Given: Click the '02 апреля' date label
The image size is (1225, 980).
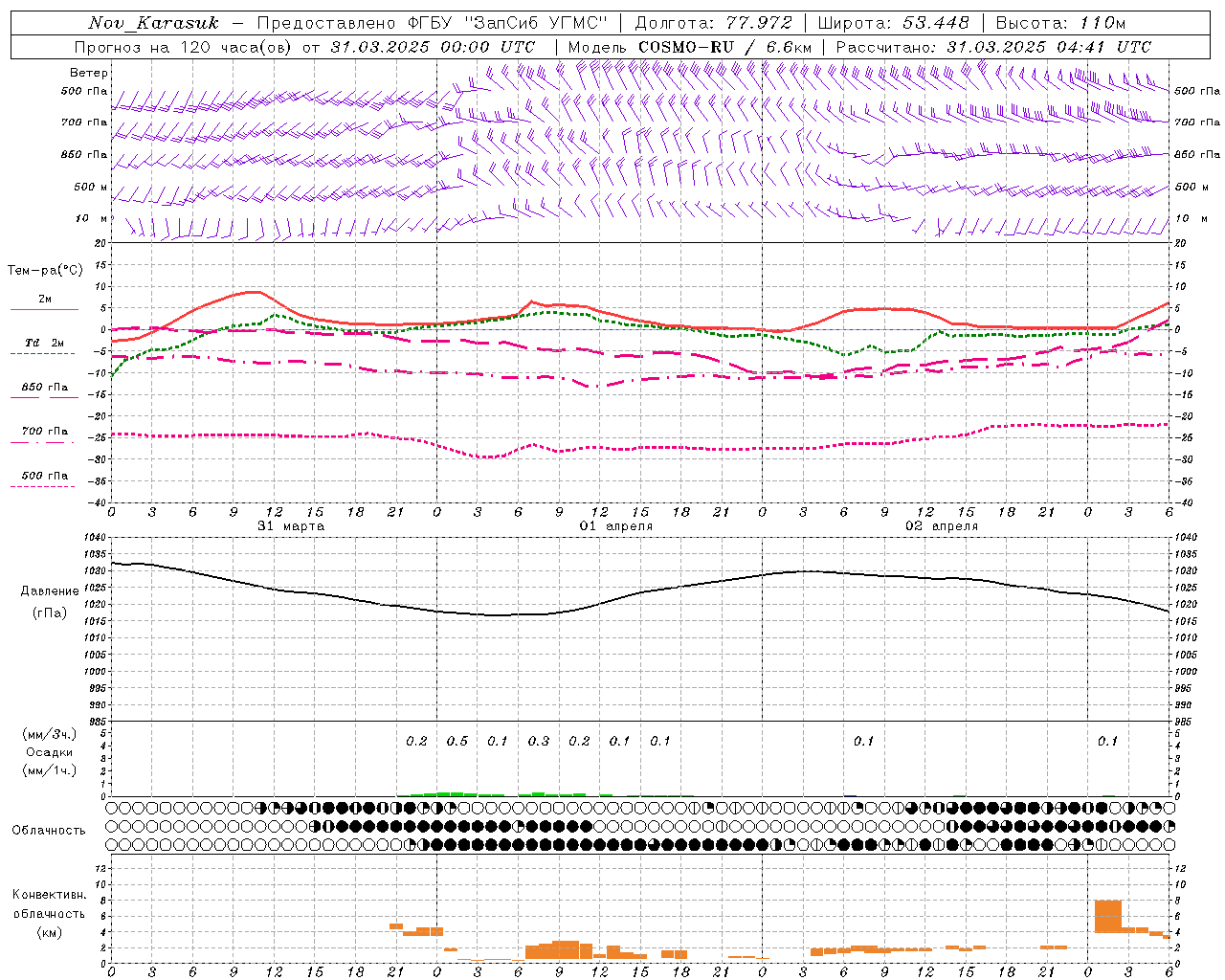Looking at the screenshot, I should point(942,526).
